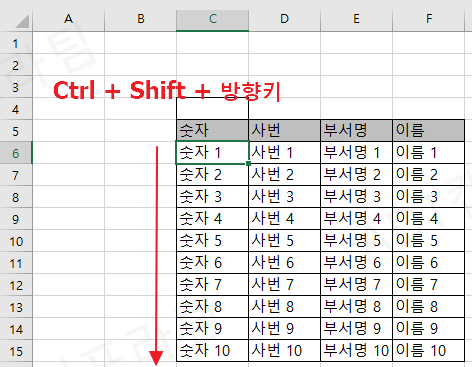472x367 pixels.
Task: Click cell containing 숫자 10
Action: pos(212,351)
